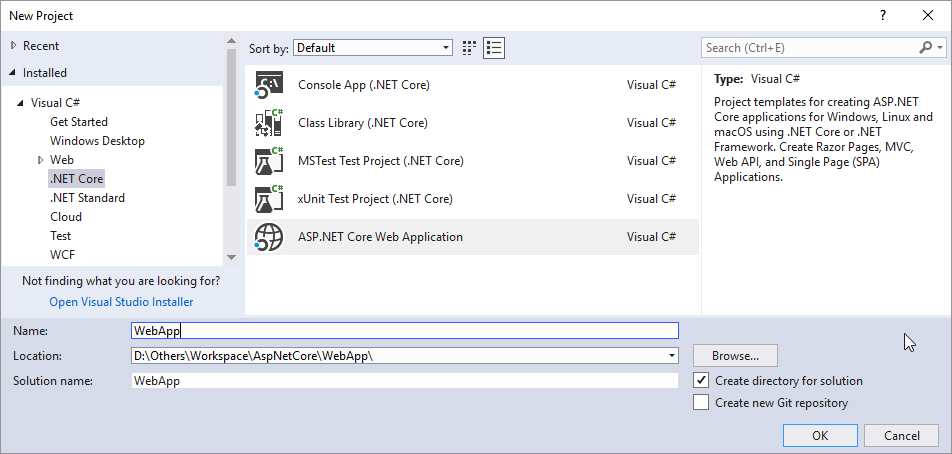The image size is (952, 454).
Task: Uncheck Create directory for solution
Action: [x=701, y=381]
